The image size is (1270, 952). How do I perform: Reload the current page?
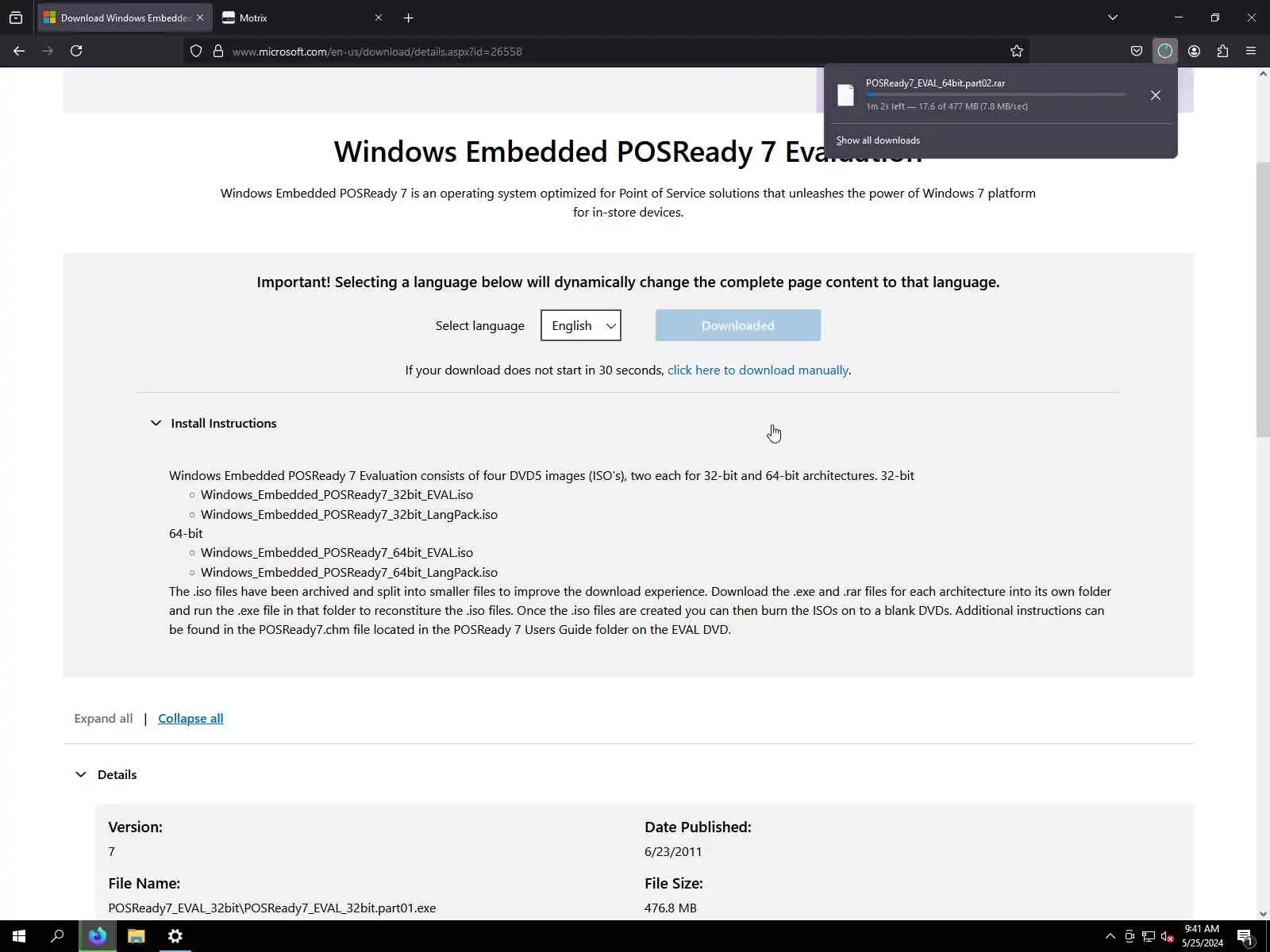click(x=76, y=51)
